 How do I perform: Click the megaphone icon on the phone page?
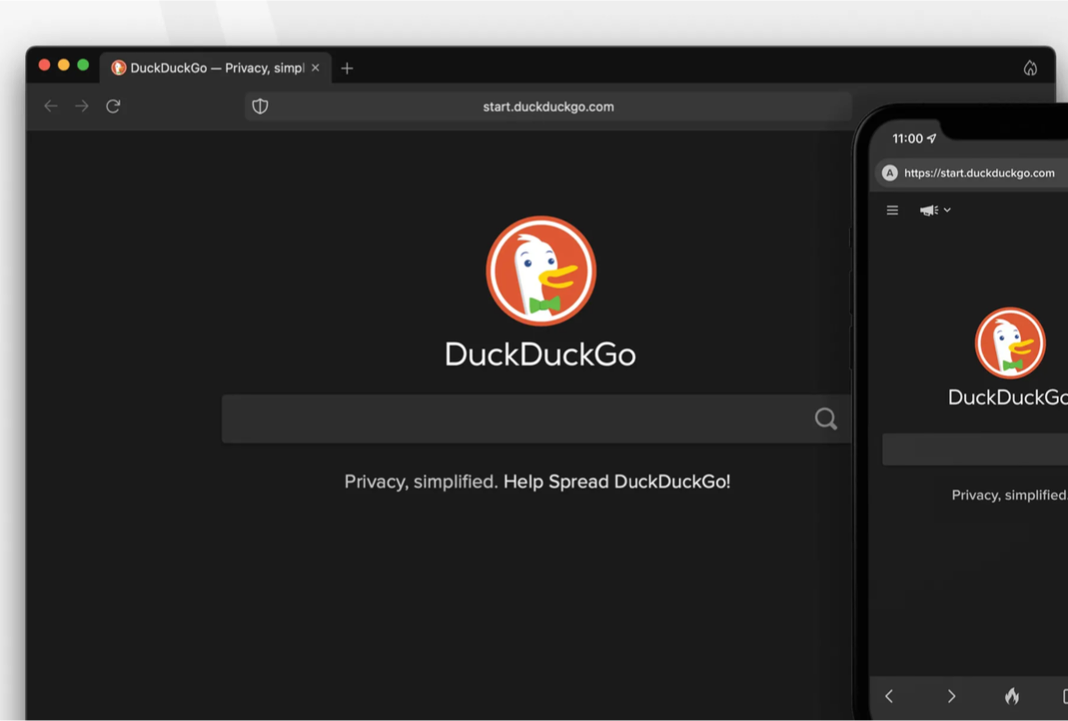click(x=928, y=210)
